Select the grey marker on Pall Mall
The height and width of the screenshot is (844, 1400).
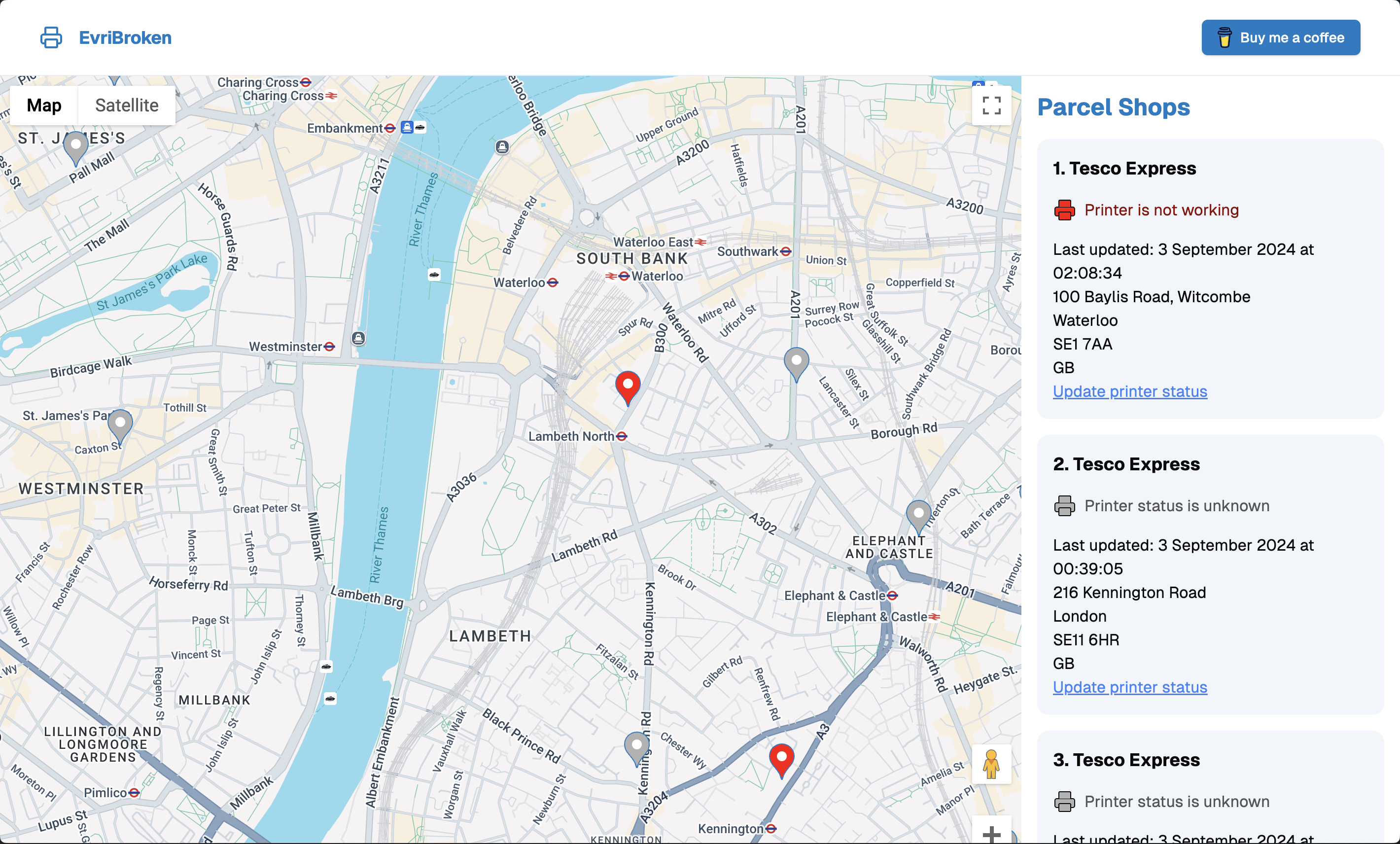75,149
